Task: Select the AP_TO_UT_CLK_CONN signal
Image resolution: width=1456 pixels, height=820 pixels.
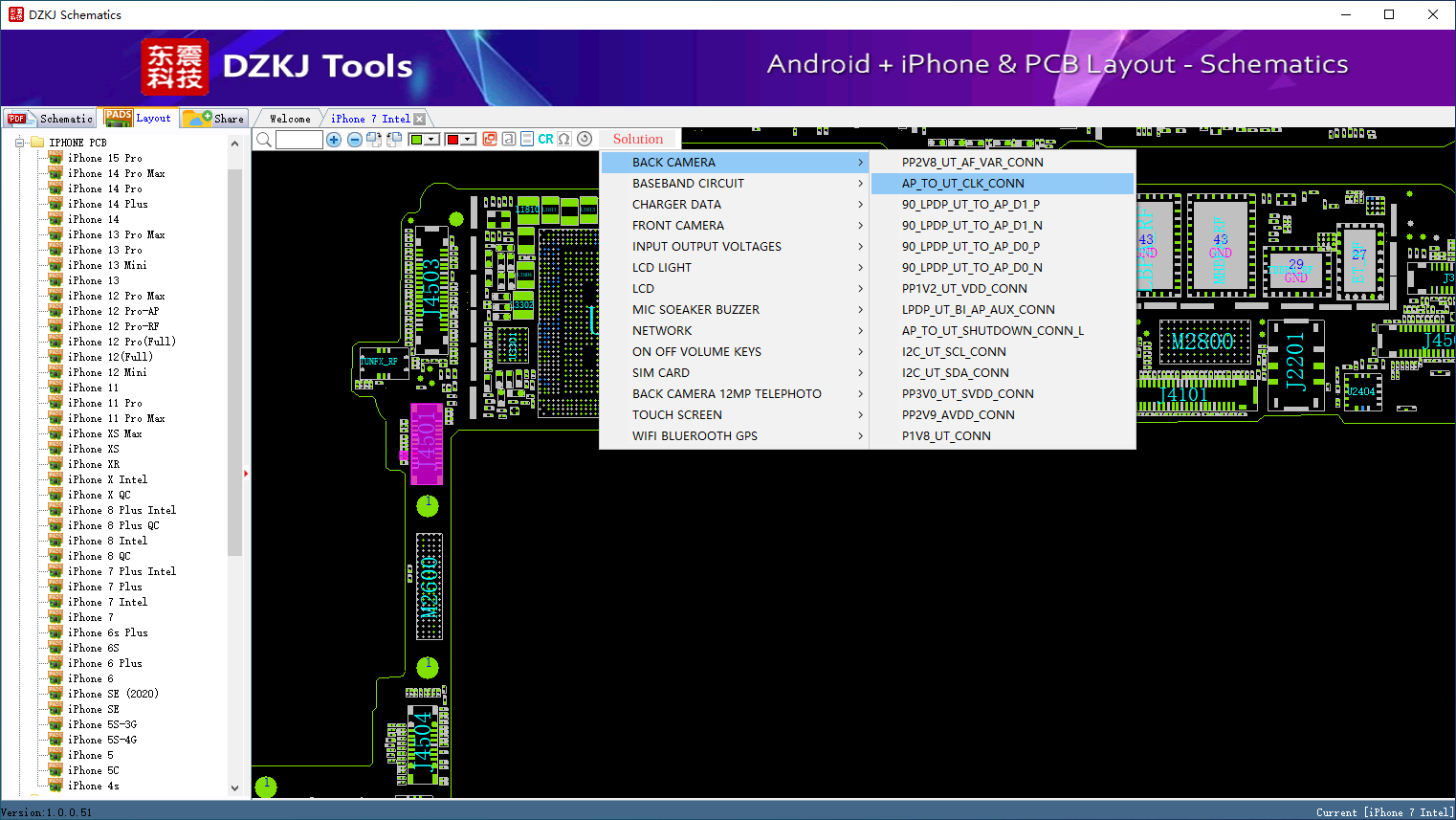Action: coord(1003,184)
